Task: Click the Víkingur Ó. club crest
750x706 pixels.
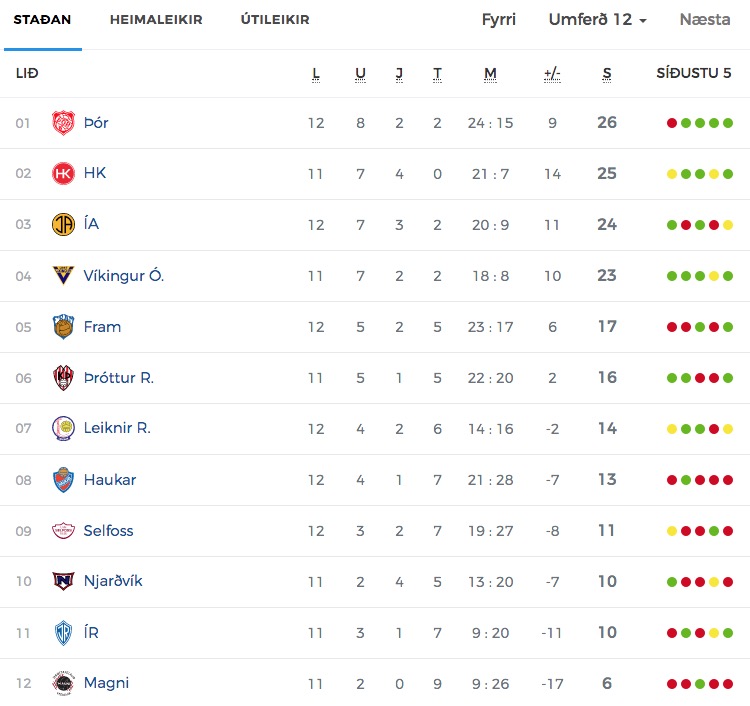Action: (x=63, y=276)
